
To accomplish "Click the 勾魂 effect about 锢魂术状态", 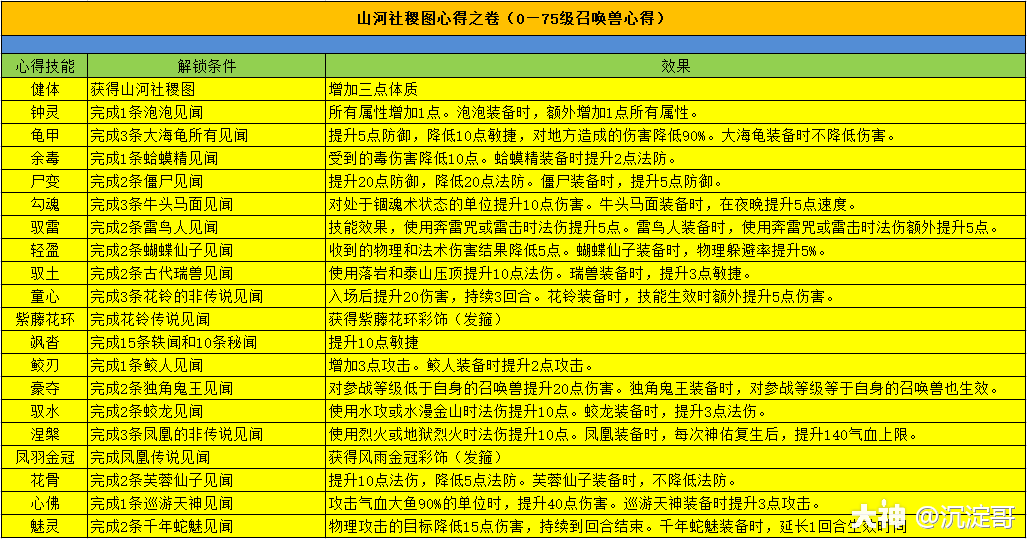I will 675,204.
